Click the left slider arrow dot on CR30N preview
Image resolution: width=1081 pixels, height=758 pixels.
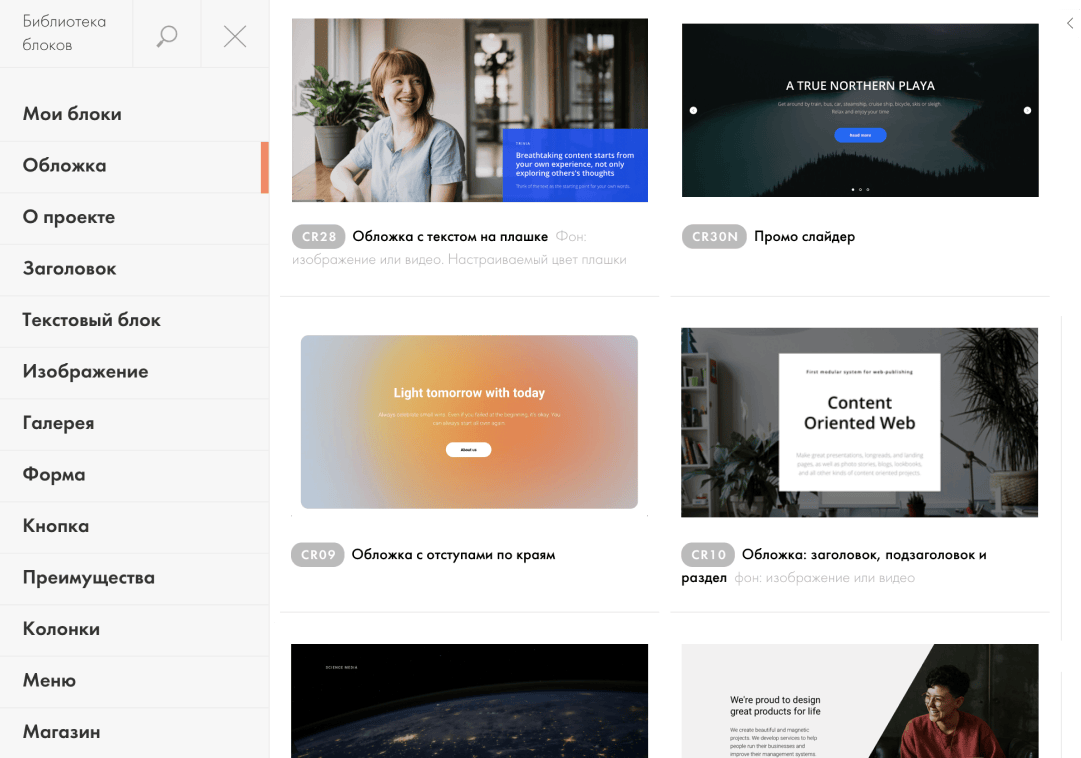tap(694, 110)
